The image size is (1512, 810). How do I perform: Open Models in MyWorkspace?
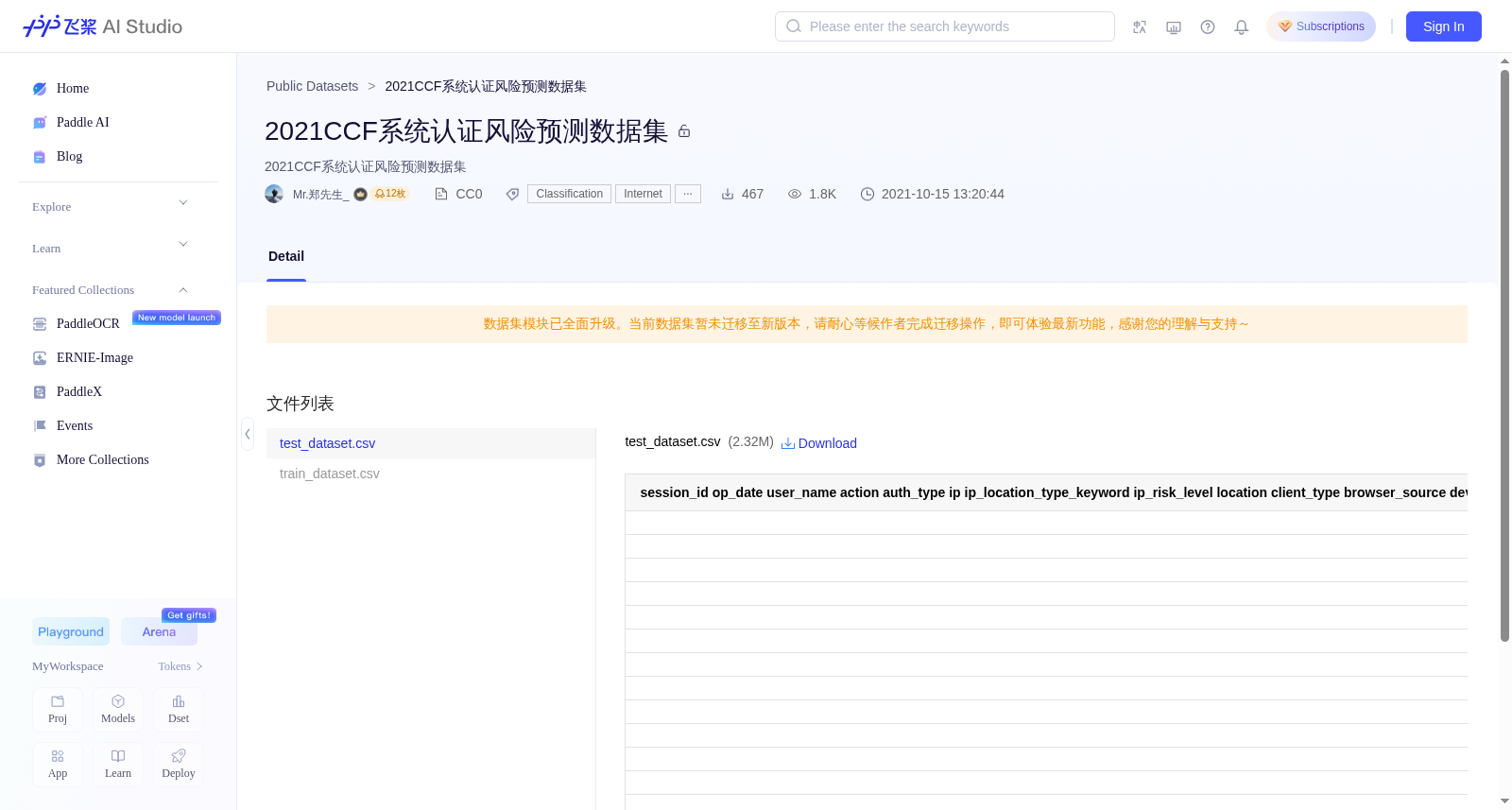[118, 710]
